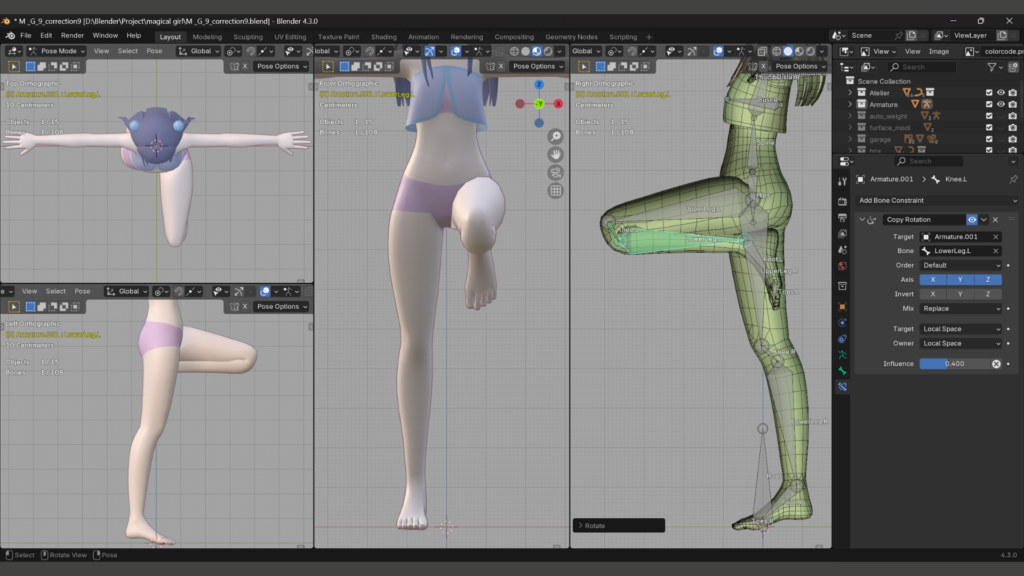The image size is (1024, 576).
Task: Pin the properties editor context
Action: [x=1012, y=180]
